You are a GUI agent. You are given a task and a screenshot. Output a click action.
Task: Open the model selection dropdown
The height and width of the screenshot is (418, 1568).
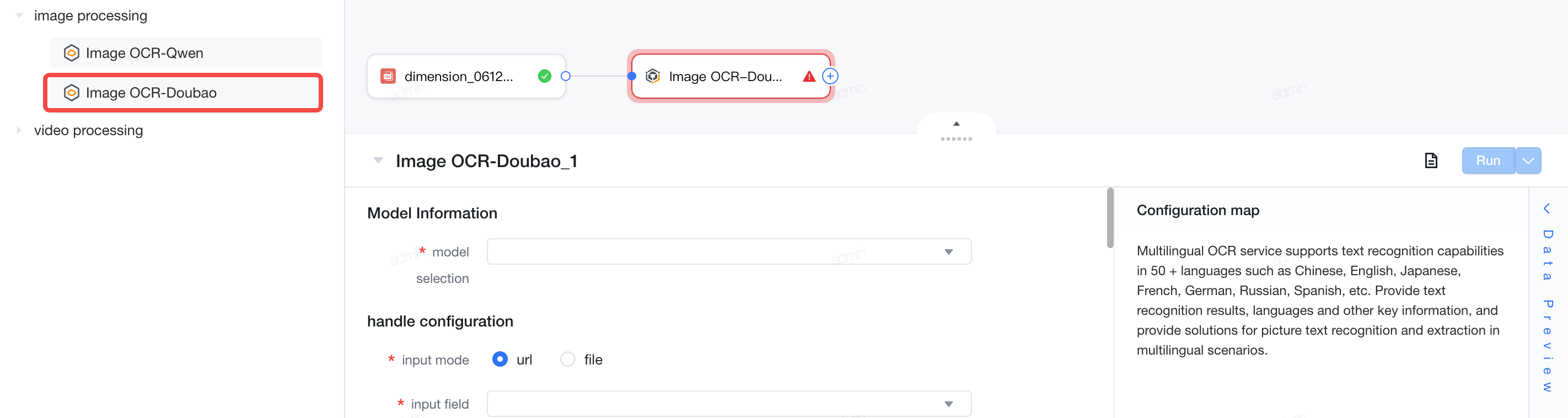729,252
